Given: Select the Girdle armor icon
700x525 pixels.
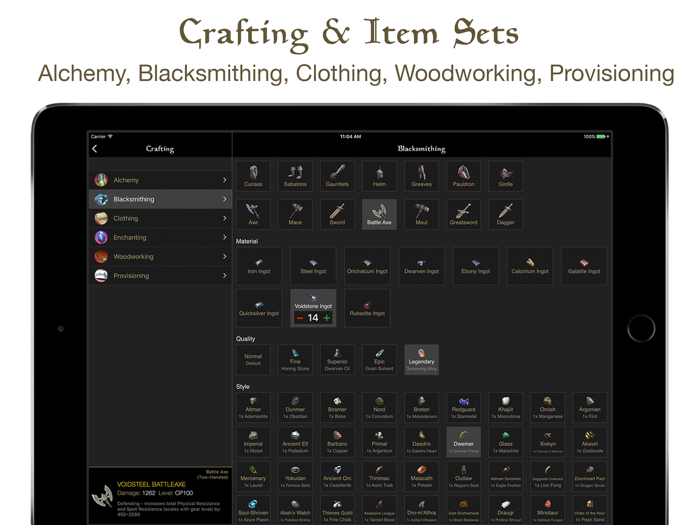Looking at the screenshot, I should 505,176.
